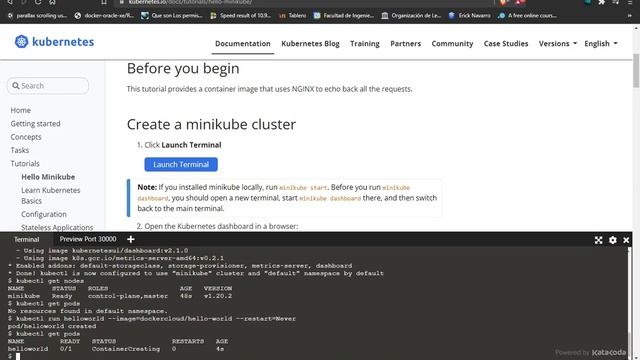Open Stateless Applications in sidebar
Image resolution: width=640 pixels, height=360 pixels.
pyautogui.click(x=57, y=227)
